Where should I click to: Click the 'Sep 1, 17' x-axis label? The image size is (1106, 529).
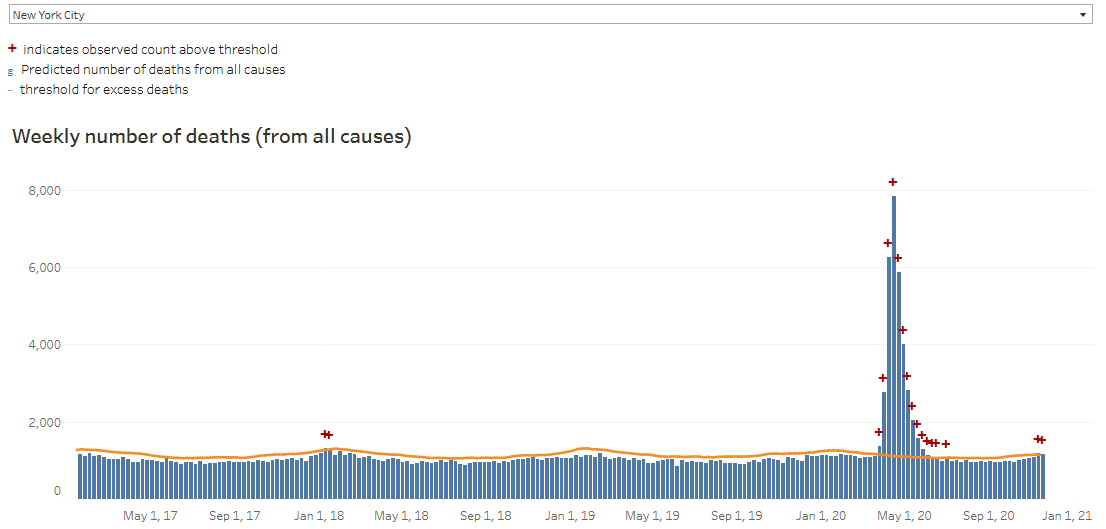pos(234,516)
